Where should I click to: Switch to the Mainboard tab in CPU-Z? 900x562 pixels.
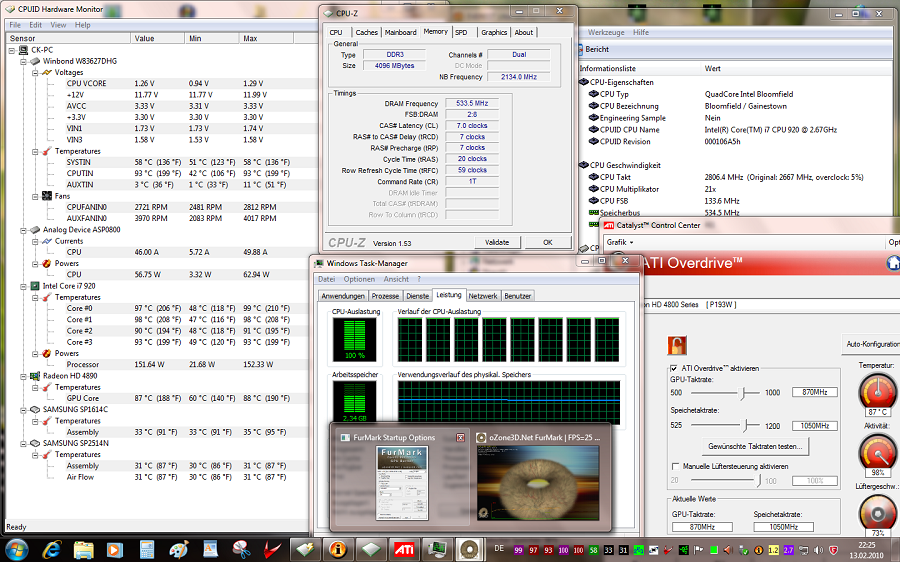[401, 33]
